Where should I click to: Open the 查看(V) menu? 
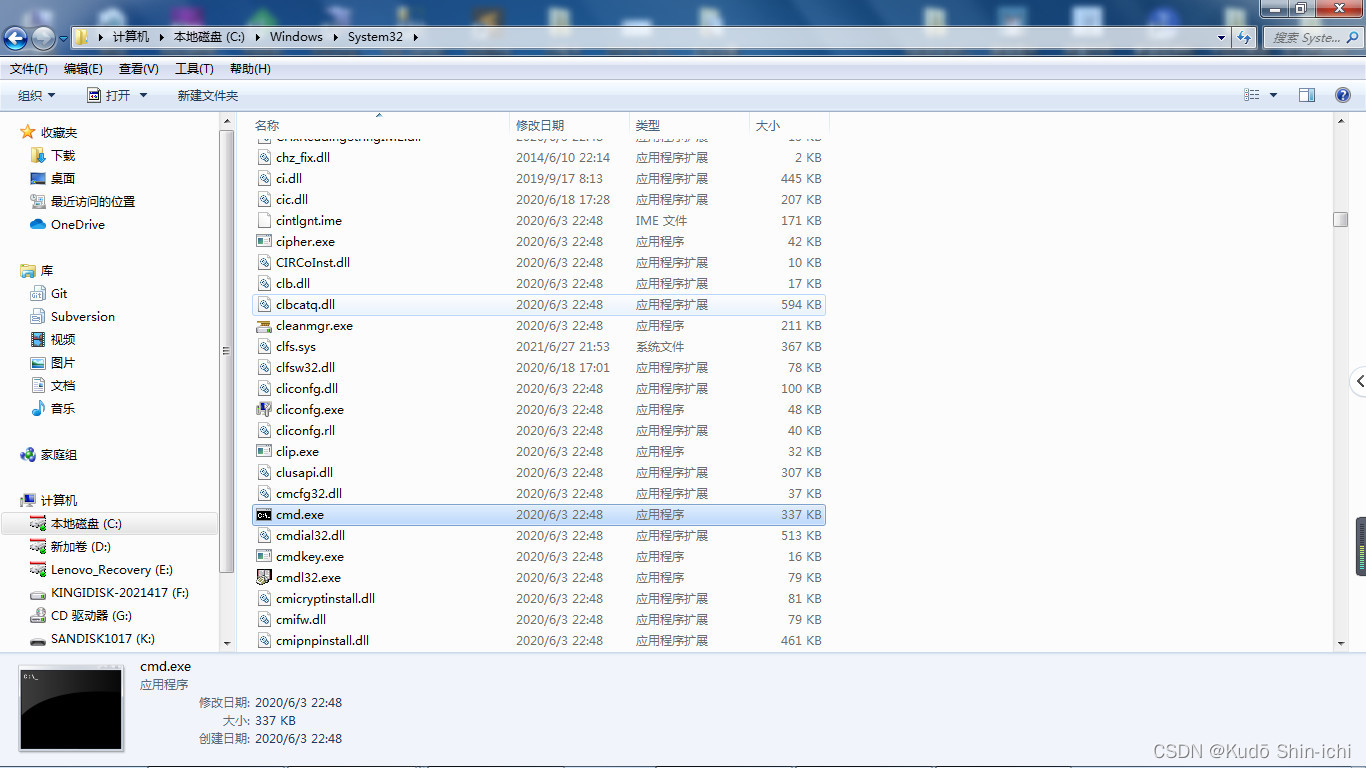[x=138, y=69]
